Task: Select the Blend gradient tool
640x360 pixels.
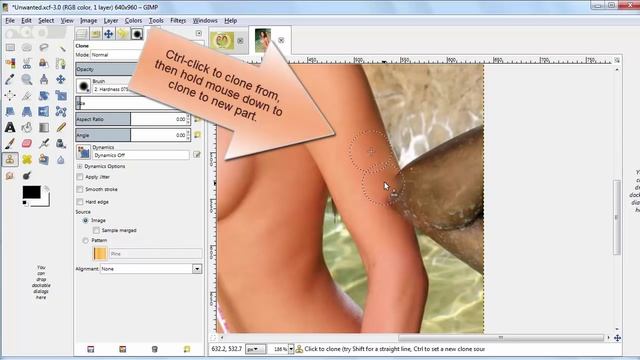Action: tap(44, 127)
